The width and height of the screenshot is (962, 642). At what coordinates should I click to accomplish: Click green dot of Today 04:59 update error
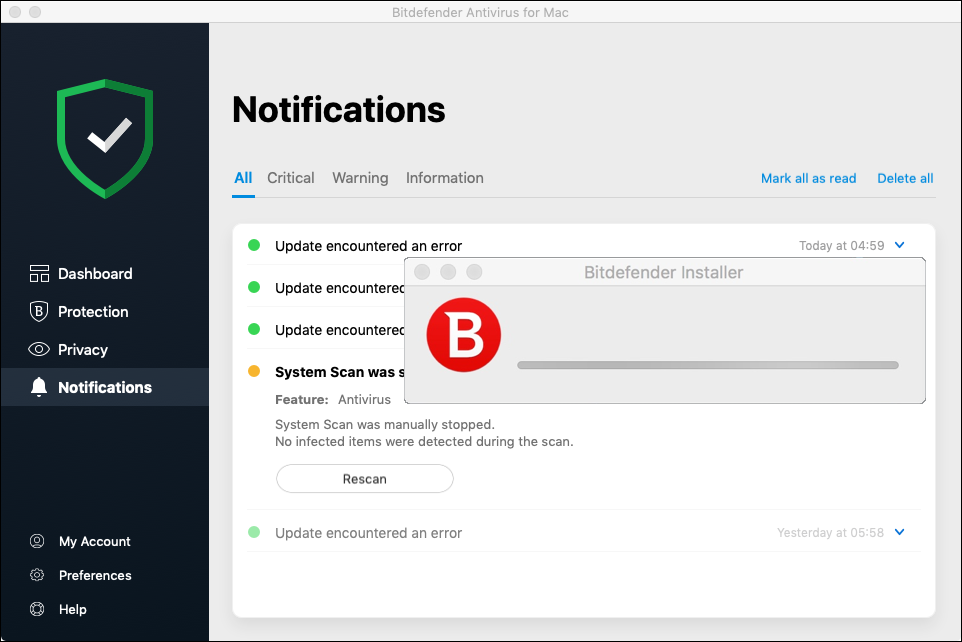pos(254,246)
